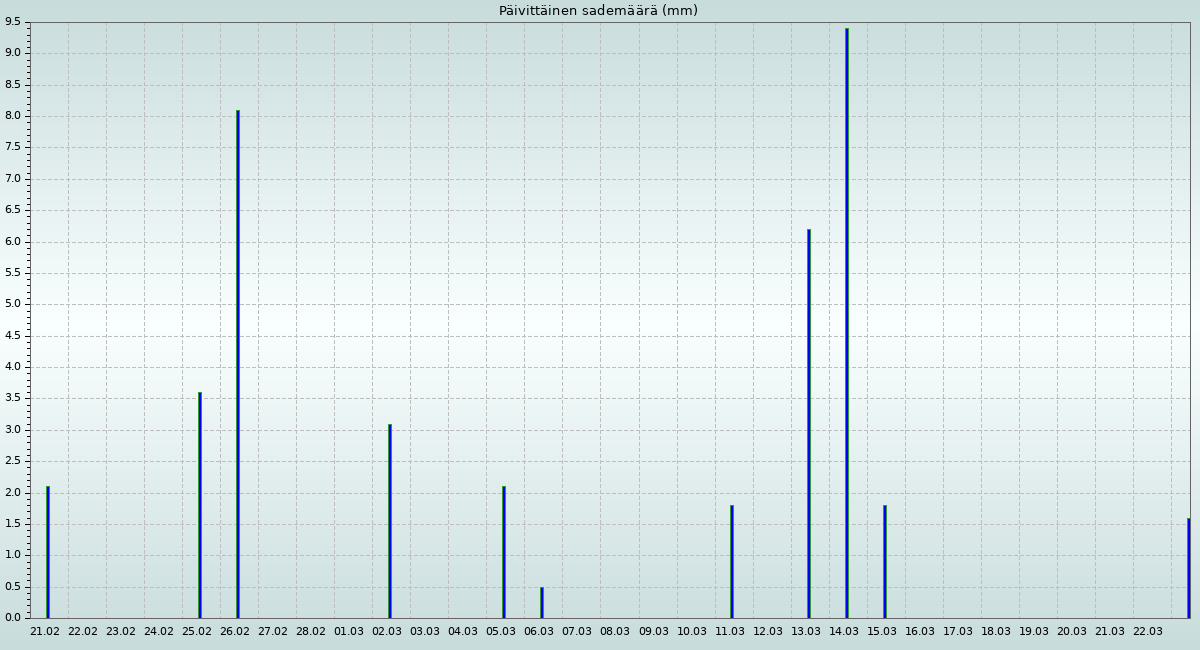Click the 14.03 date label on x-axis
The height and width of the screenshot is (650, 1200).
point(844,632)
